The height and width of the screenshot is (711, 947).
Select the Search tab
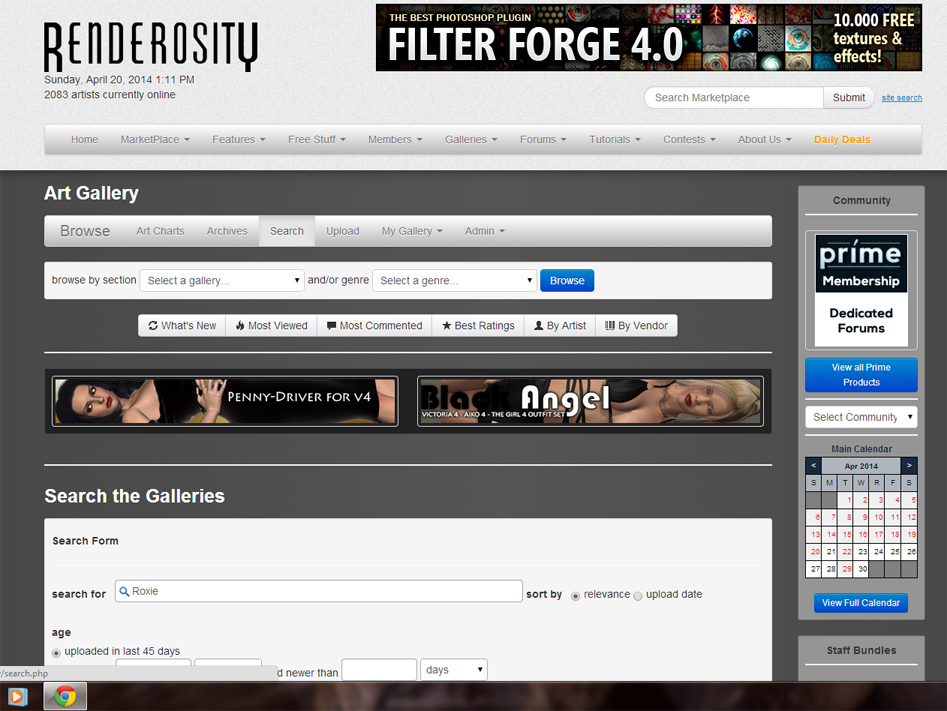pos(287,231)
